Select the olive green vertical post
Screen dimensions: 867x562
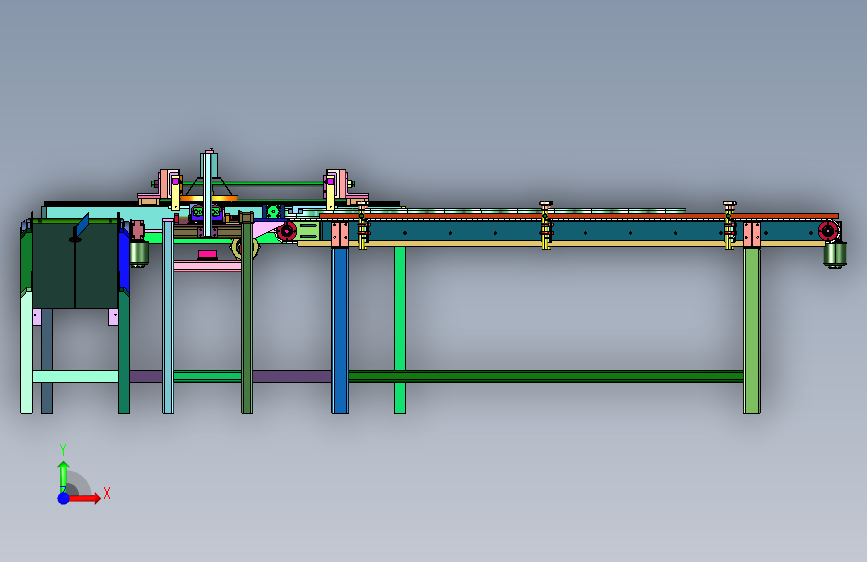click(247, 317)
